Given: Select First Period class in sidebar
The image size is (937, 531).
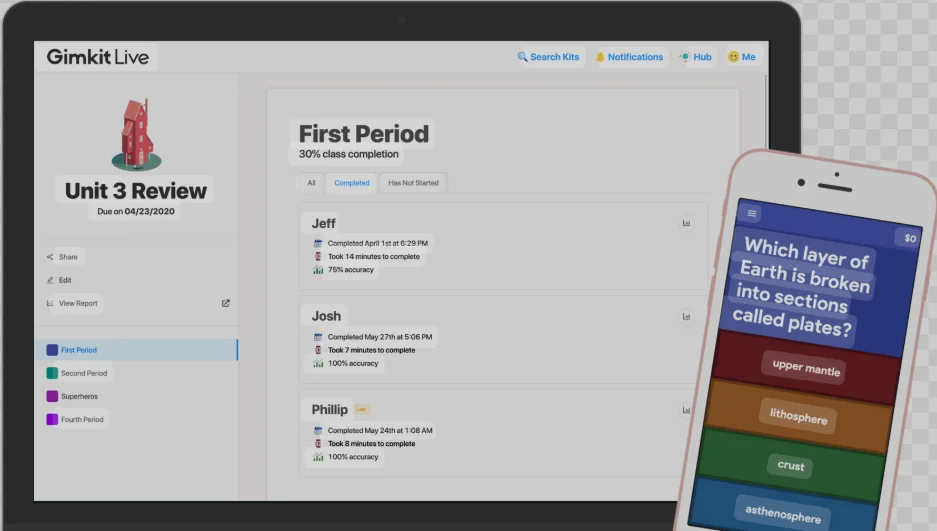Looking at the screenshot, I should [x=136, y=350].
